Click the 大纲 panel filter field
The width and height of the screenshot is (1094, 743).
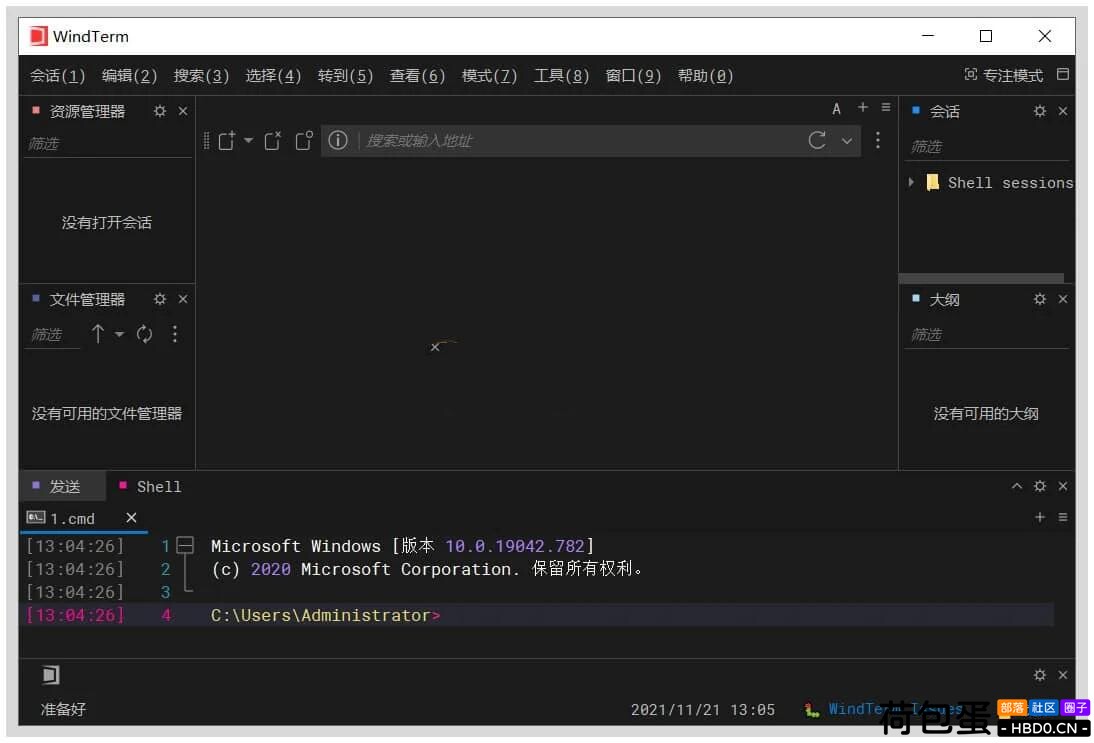[x=987, y=335]
